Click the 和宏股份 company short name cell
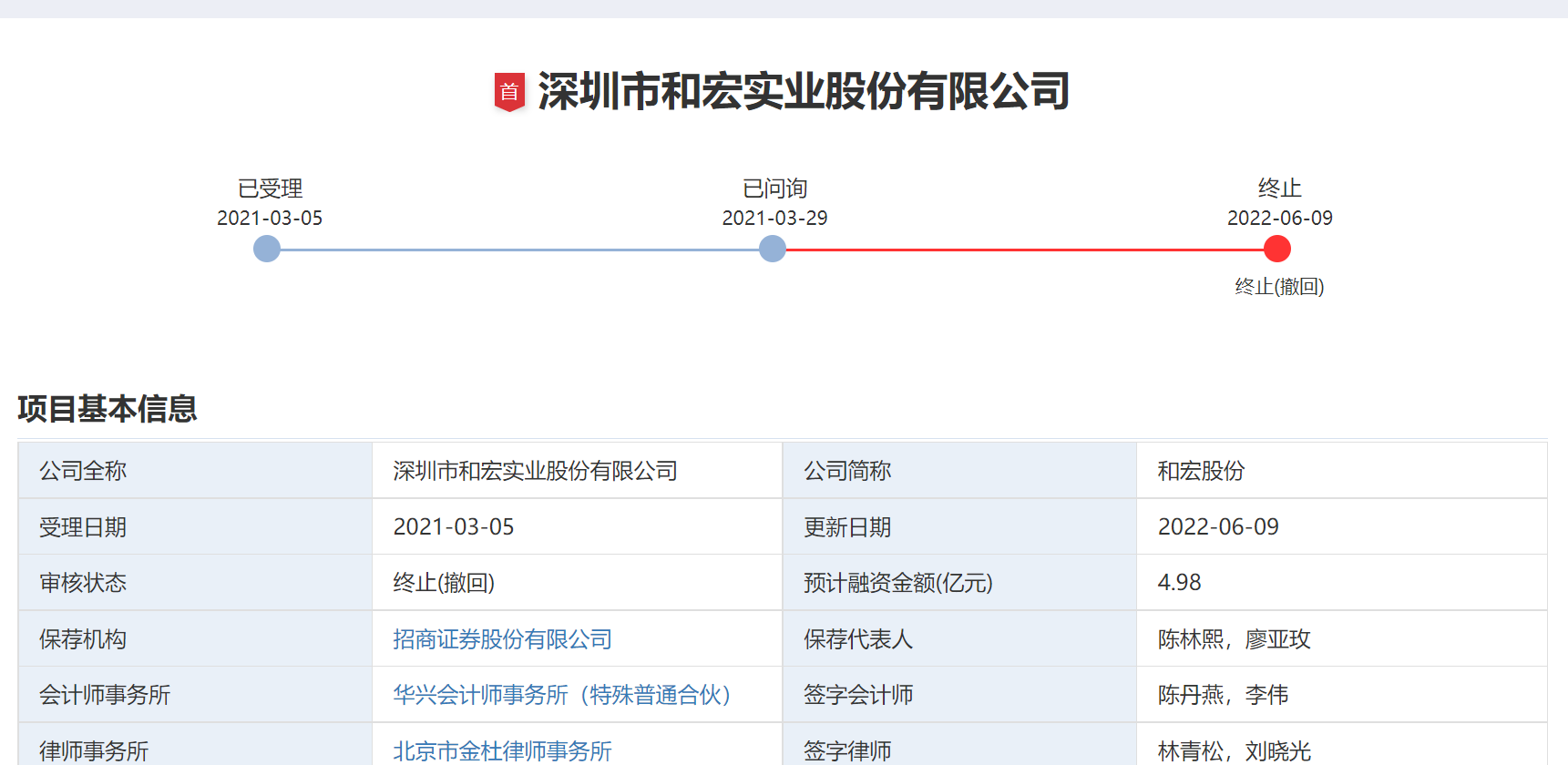This screenshot has height=765, width=1568. pyautogui.click(x=1201, y=471)
